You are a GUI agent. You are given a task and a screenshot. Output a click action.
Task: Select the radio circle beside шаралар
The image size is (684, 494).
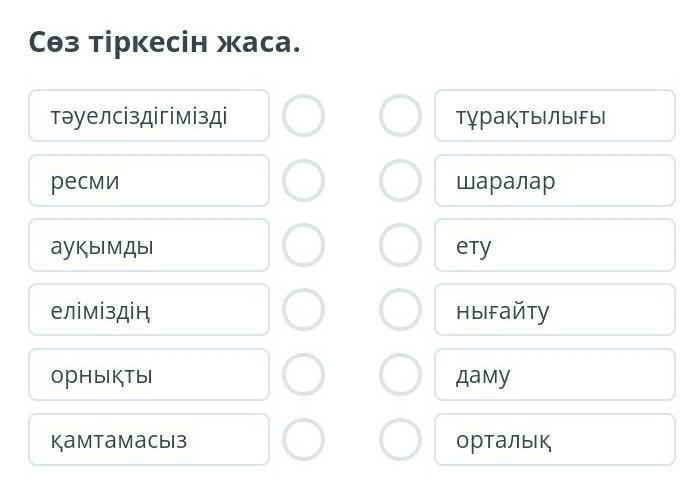coord(401,181)
